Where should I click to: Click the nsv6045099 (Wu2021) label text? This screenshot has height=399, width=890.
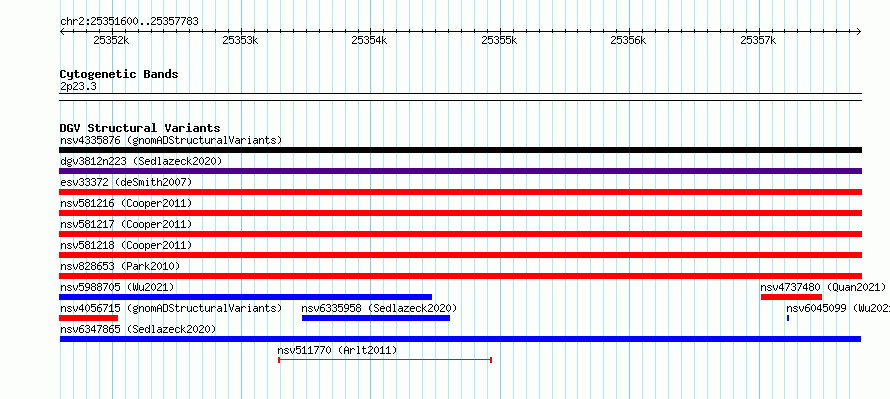[x=838, y=308]
